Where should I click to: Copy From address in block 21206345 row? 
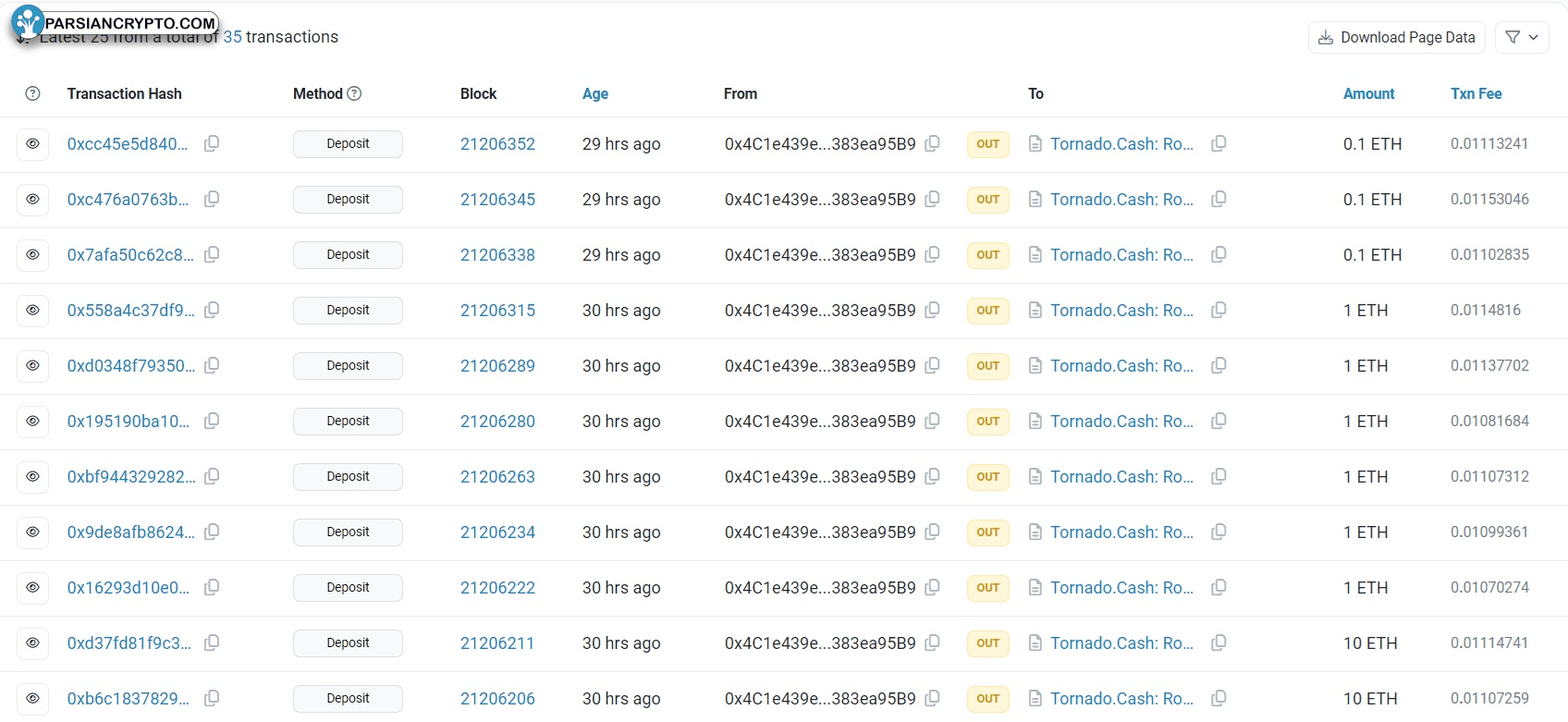933,199
